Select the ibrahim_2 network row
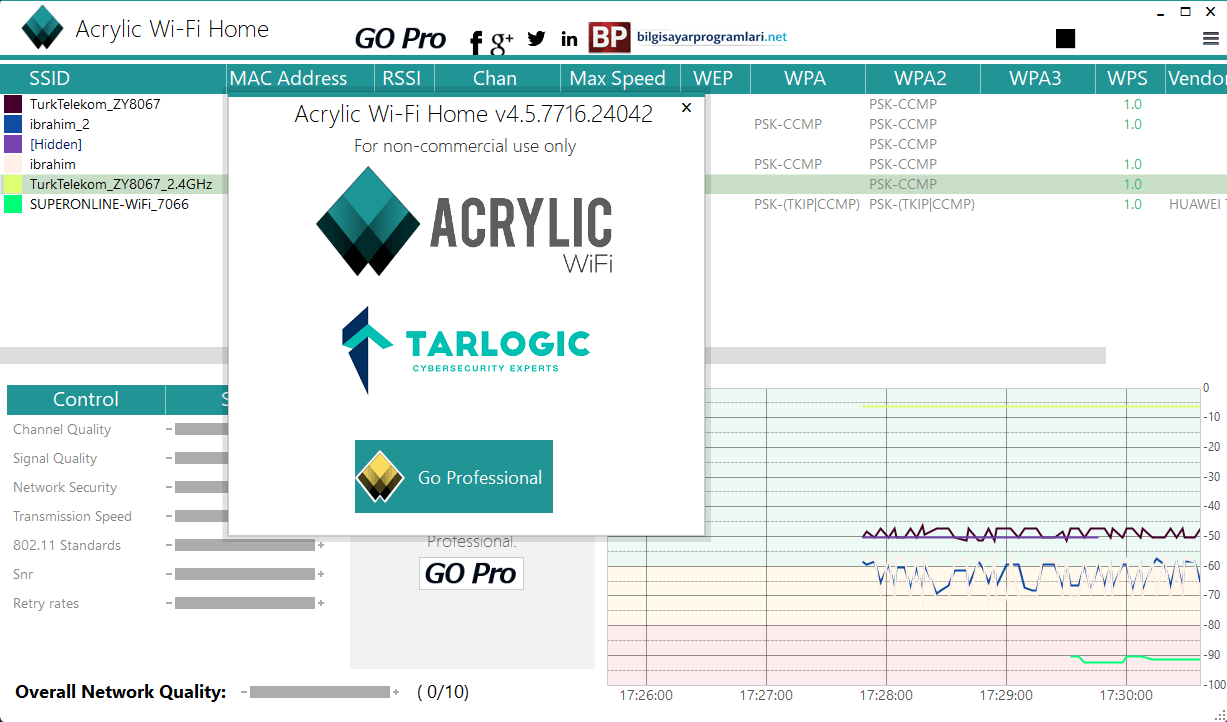The width and height of the screenshot is (1227, 722). coord(613,124)
